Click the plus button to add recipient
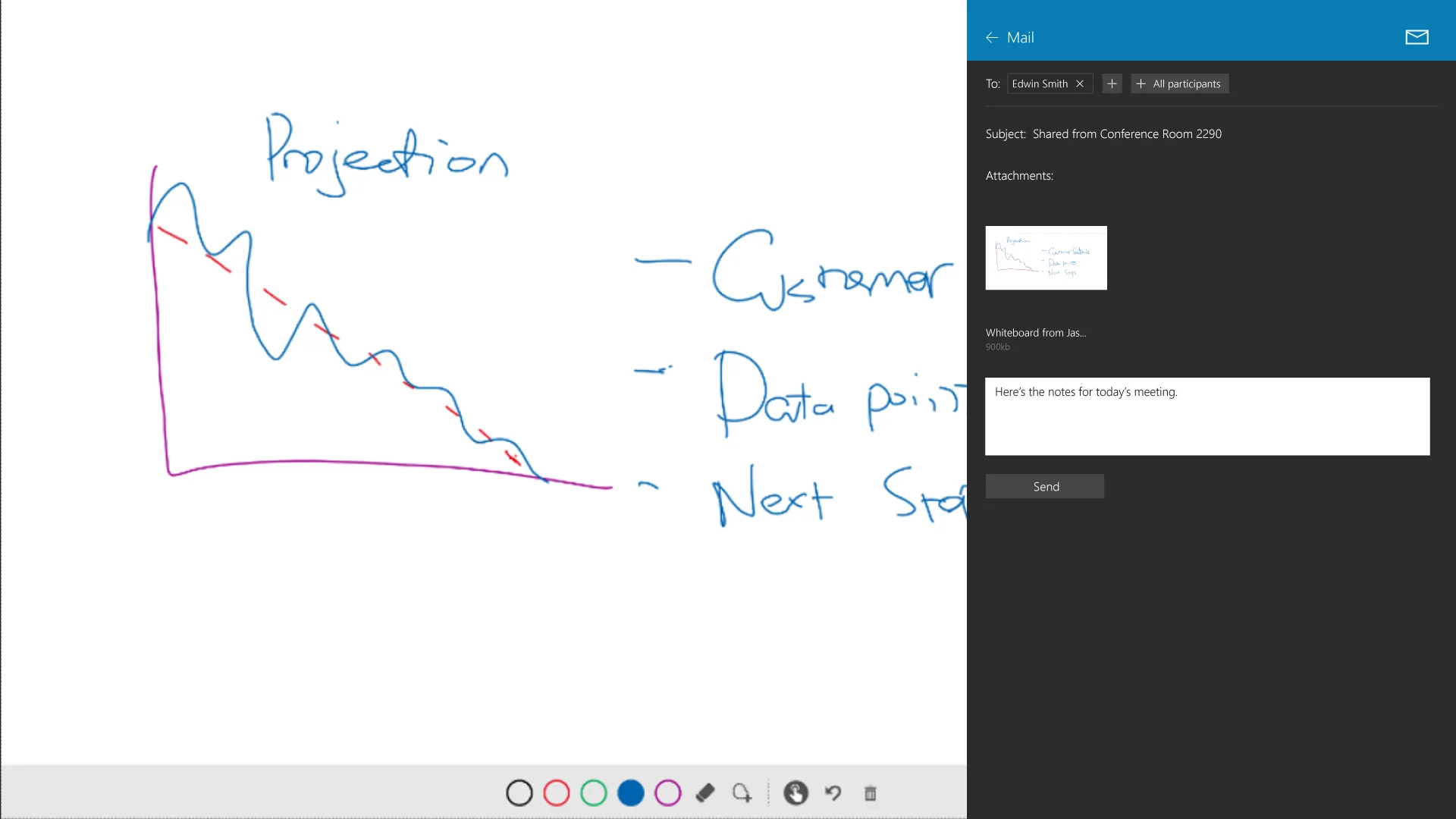The height and width of the screenshot is (819, 1456). pyautogui.click(x=1112, y=83)
